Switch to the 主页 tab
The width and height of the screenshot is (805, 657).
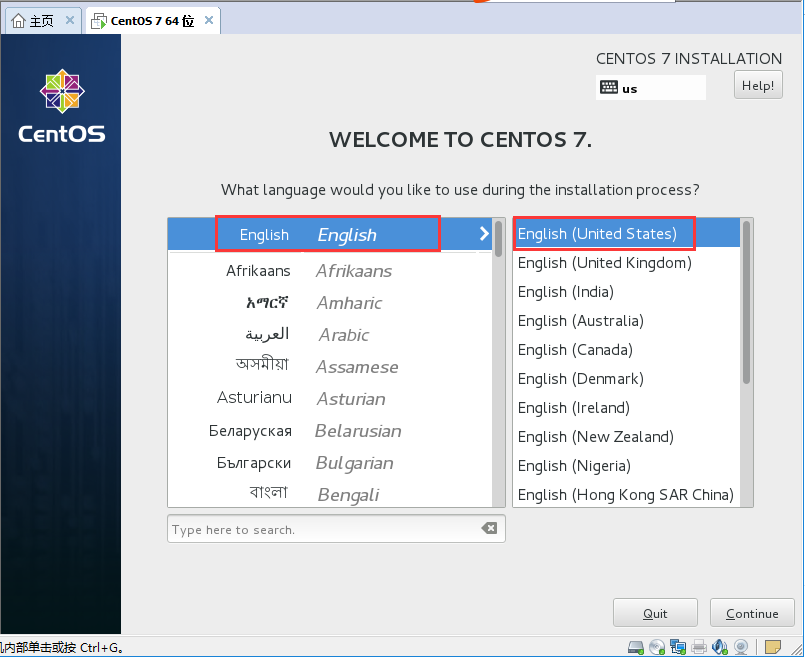point(41,21)
